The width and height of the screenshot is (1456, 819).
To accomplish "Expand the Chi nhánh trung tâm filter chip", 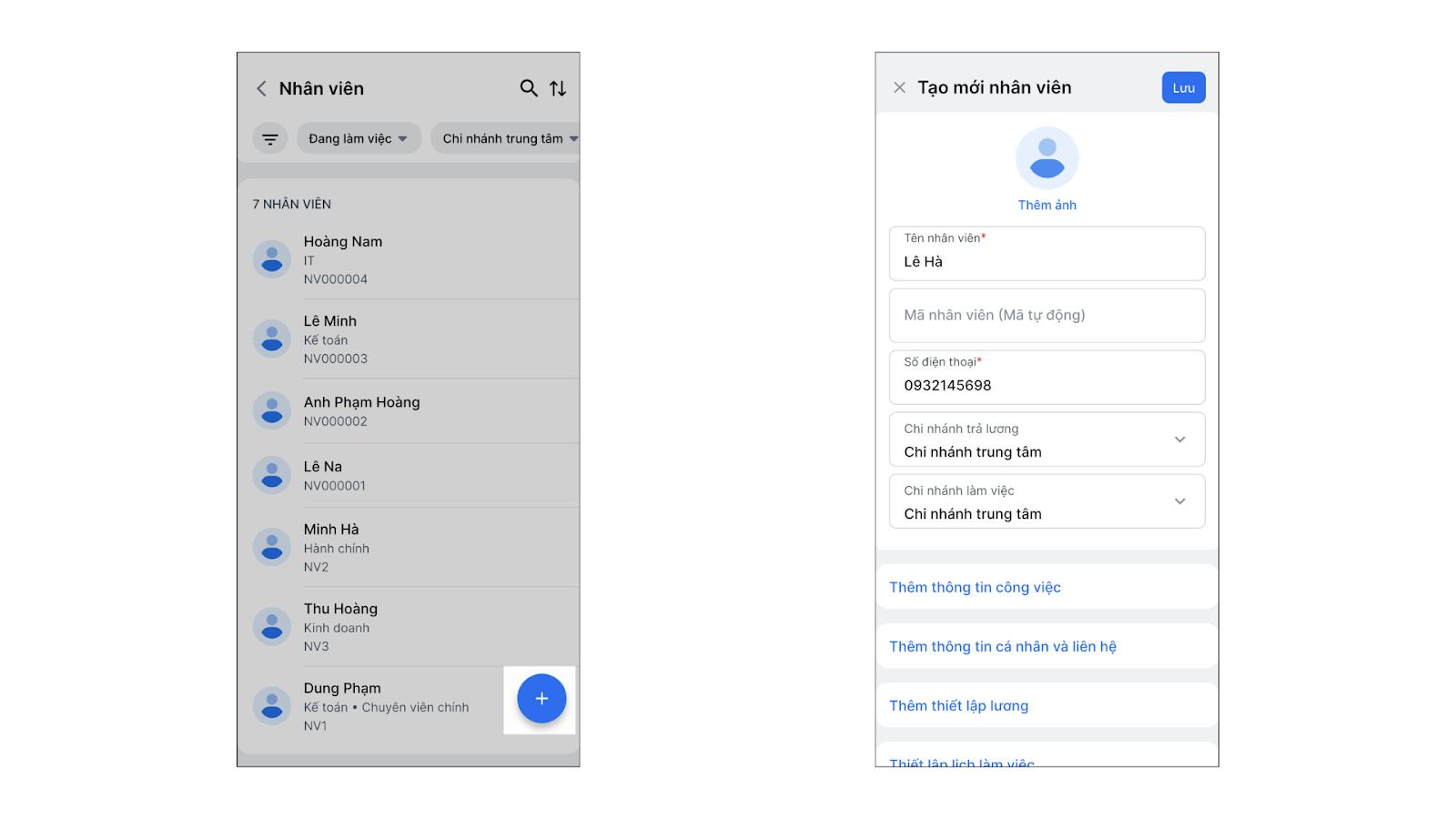I will point(506,138).
